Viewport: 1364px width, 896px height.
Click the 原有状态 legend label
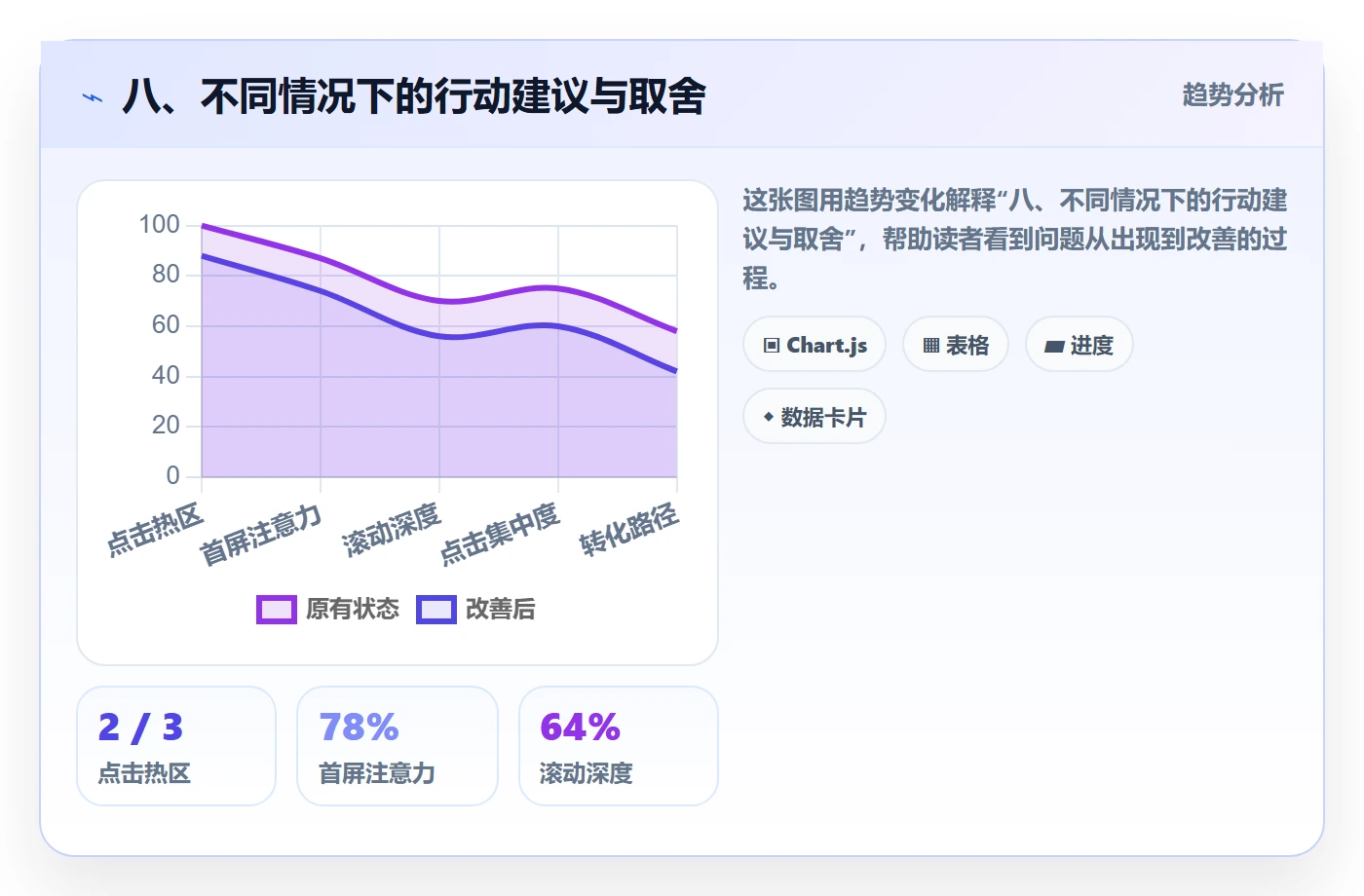point(353,609)
